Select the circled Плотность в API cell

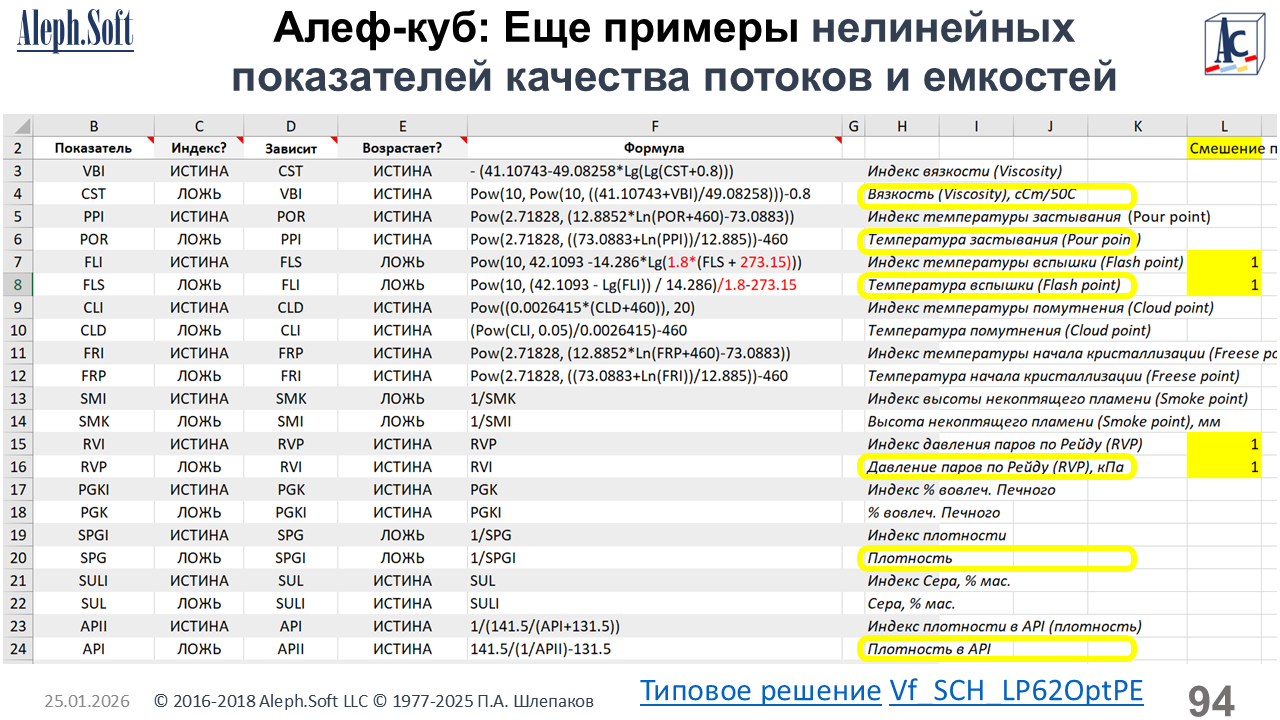[x=996, y=649]
